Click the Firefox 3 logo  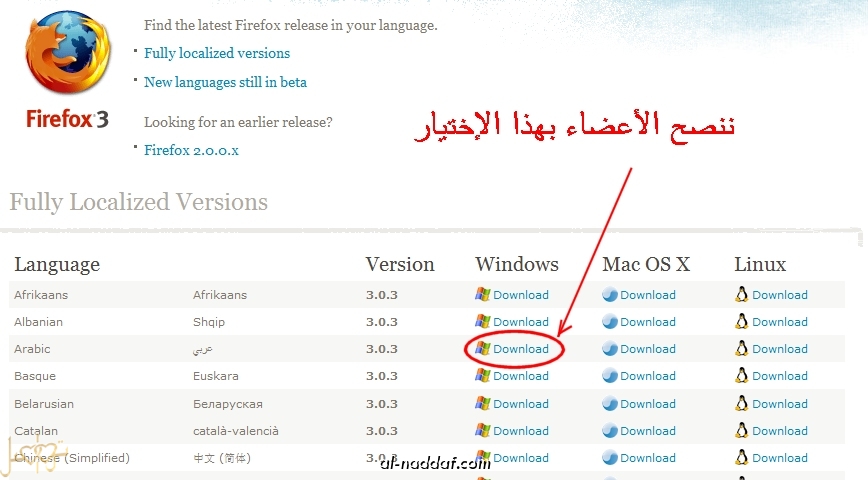(x=68, y=69)
